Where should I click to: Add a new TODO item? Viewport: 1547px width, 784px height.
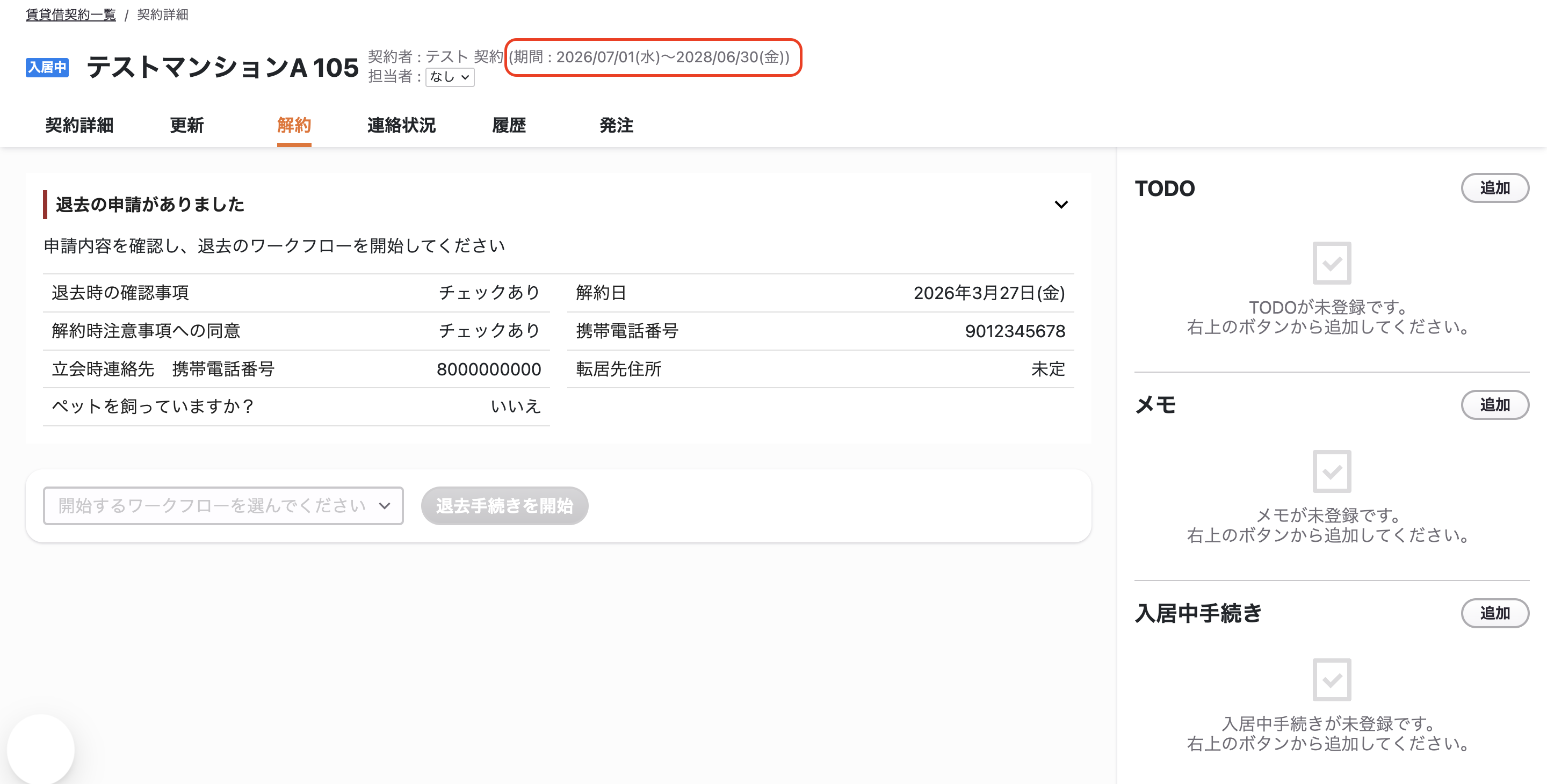pos(1495,188)
